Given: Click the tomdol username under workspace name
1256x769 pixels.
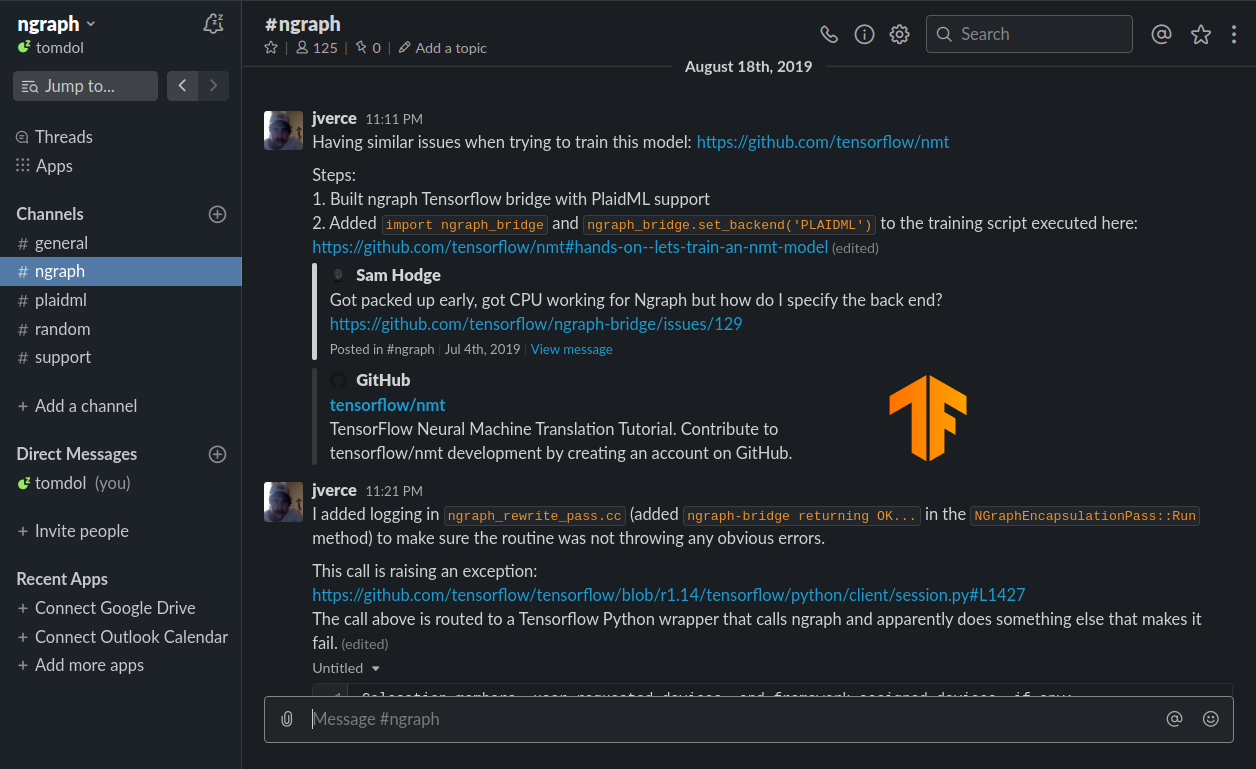Looking at the screenshot, I should (x=60, y=47).
